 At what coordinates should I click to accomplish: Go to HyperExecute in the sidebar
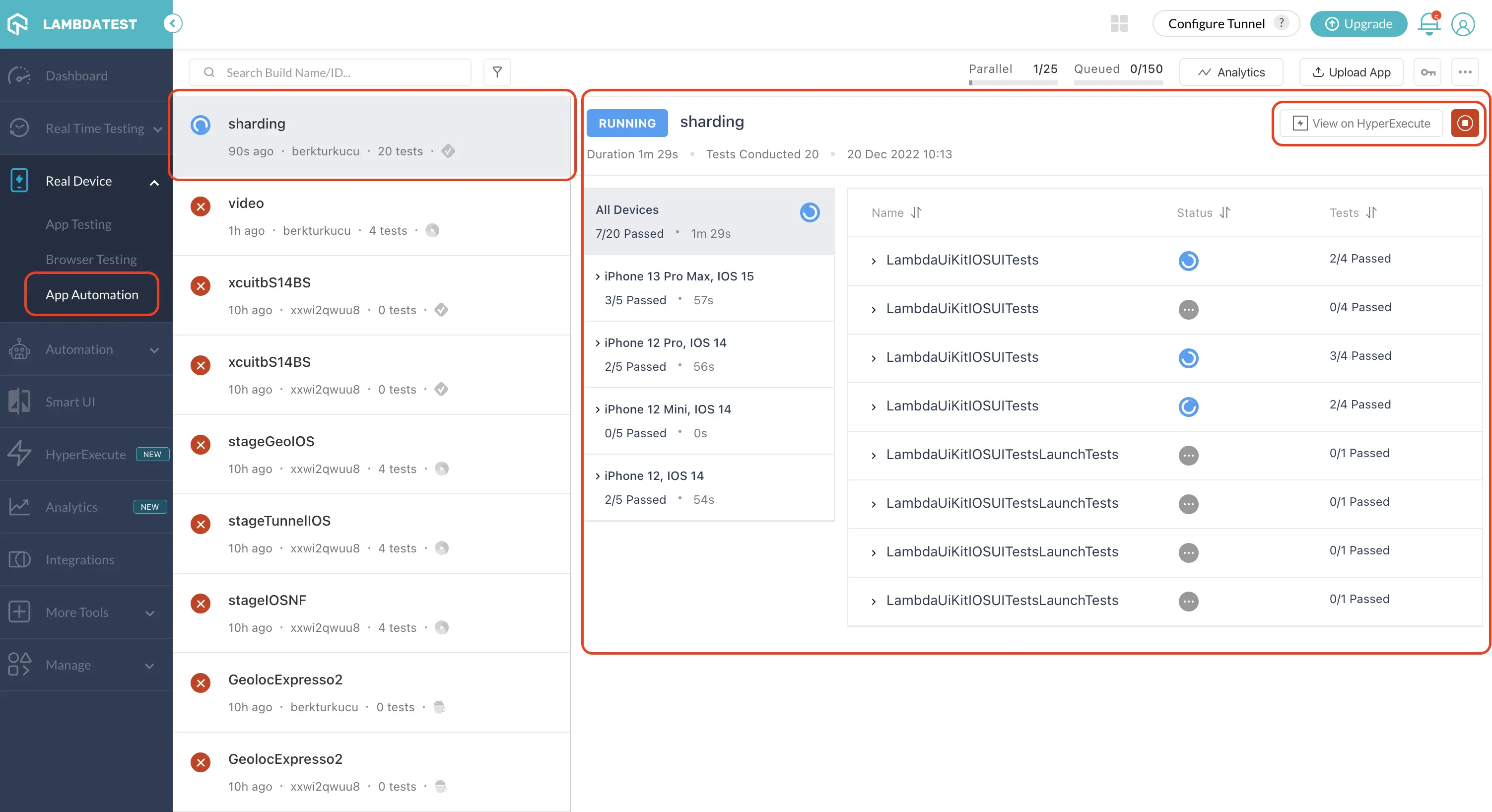86,454
